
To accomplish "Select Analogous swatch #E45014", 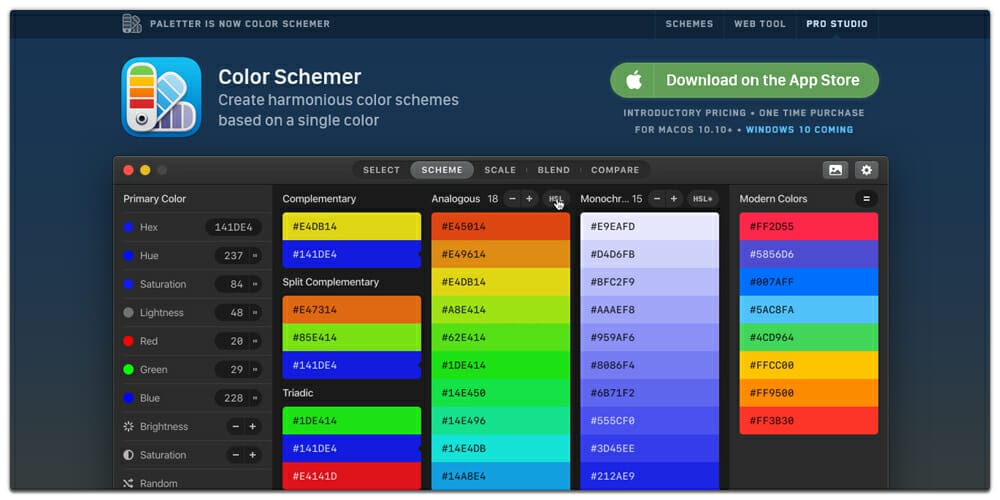I will tap(501, 226).
